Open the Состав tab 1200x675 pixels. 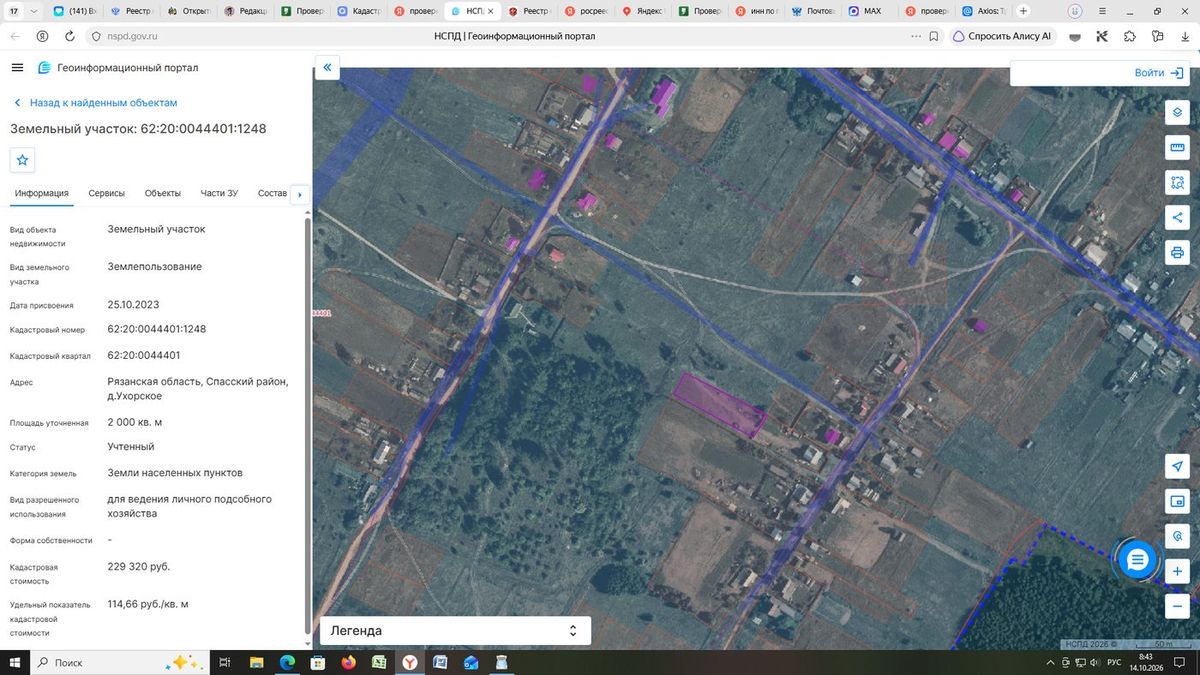272,193
